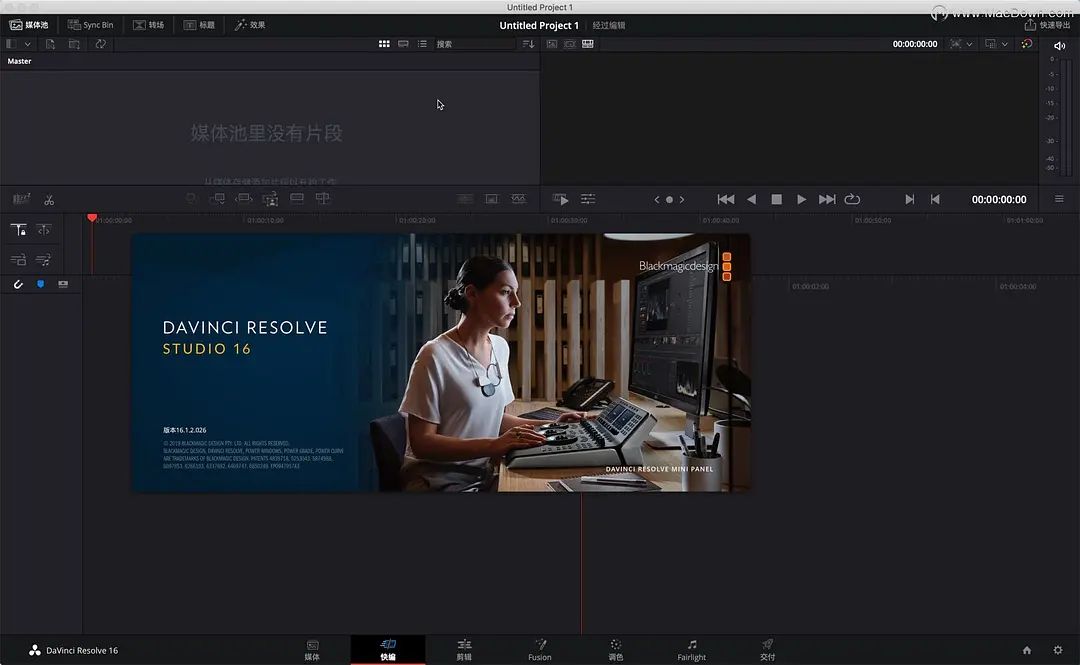Open the media pool sort order dropdown
Viewport: 1080px width, 665px height.
point(530,44)
